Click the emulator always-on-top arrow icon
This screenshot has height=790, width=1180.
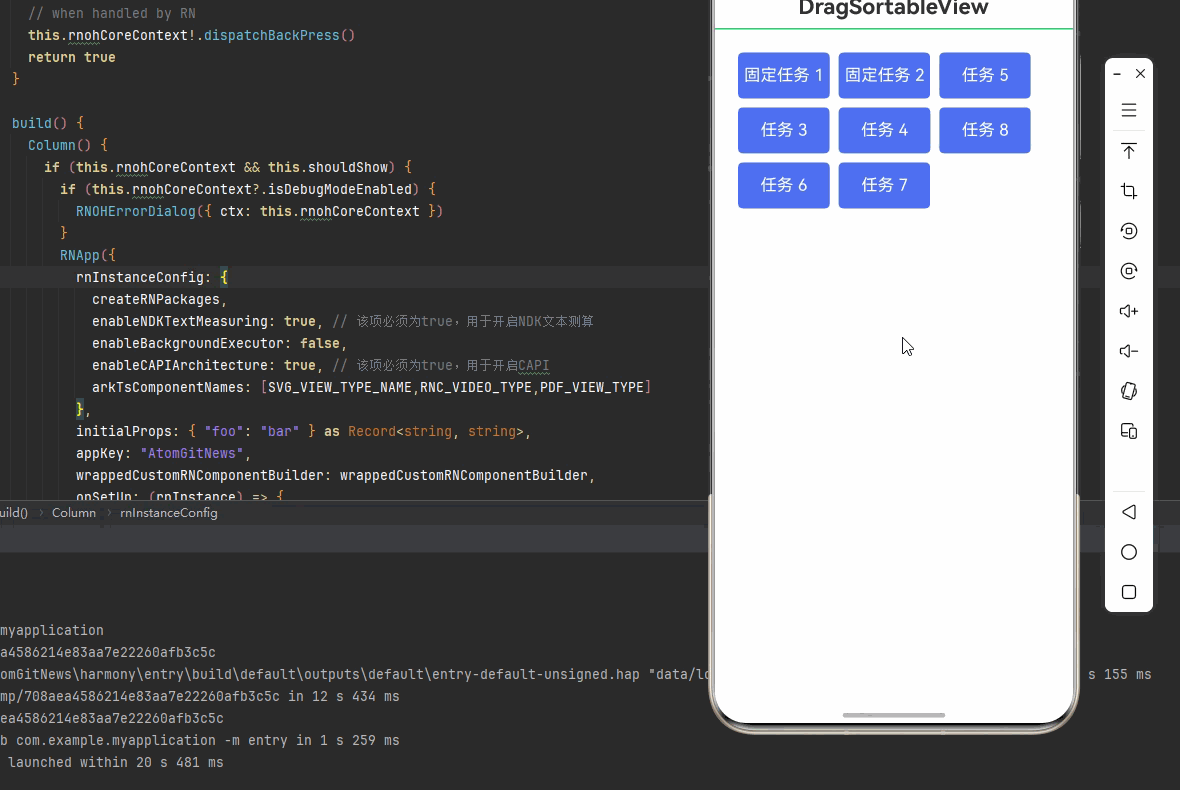tap(1128, 150)
